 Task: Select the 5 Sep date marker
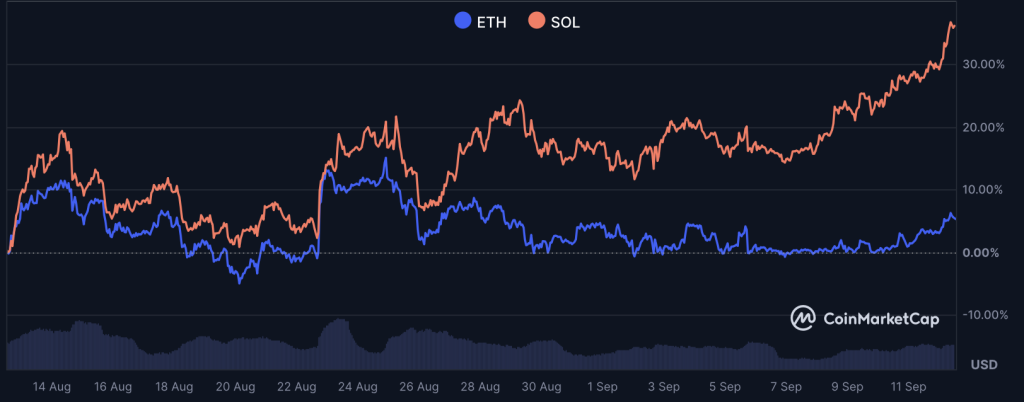(725, 386)
